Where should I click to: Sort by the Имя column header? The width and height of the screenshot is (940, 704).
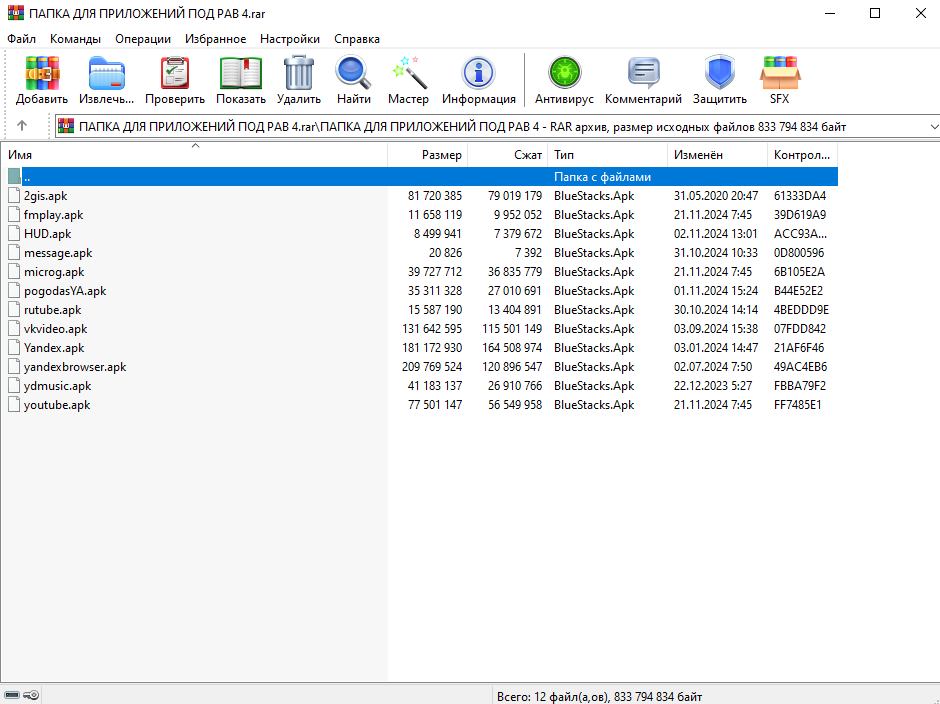coord(194,155)
